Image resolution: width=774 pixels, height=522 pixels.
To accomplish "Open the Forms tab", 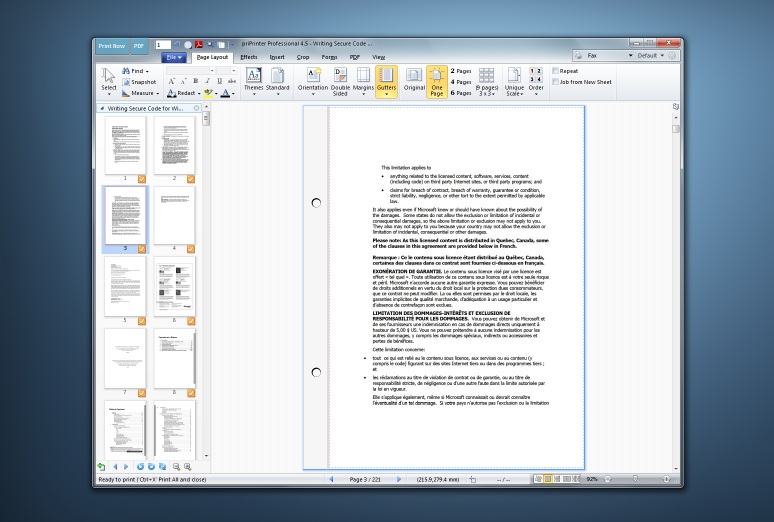I will tap(329, 57).
